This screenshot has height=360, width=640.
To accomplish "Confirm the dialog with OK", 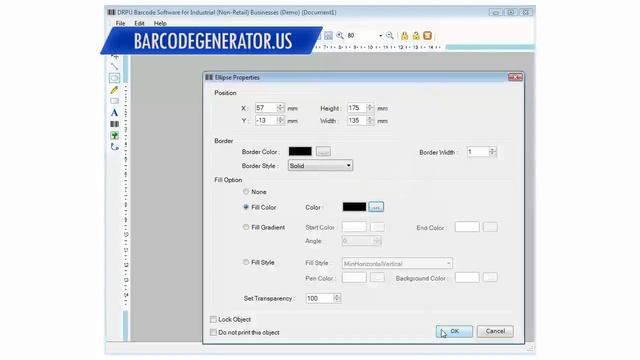I will pos(454,331).
